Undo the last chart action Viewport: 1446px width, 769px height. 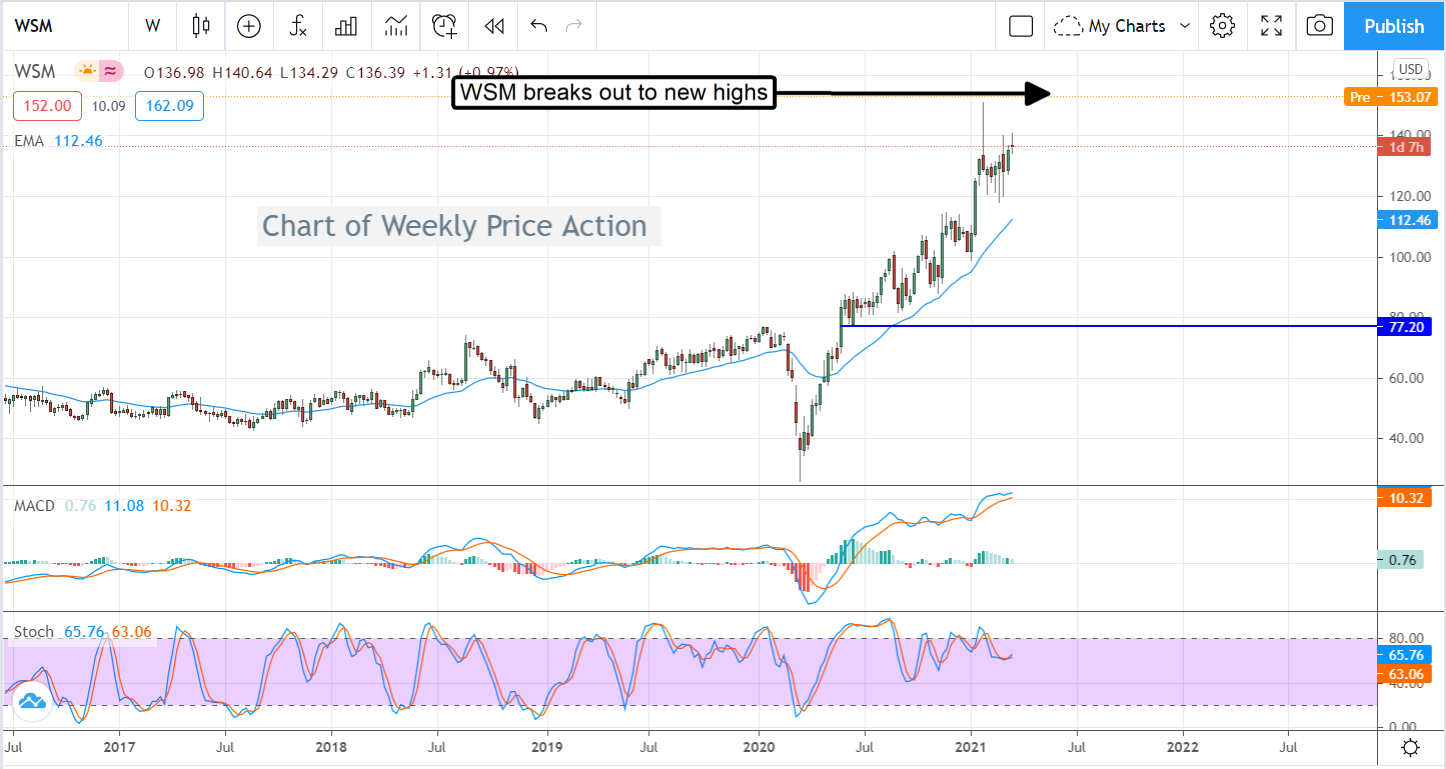(539, 26)
